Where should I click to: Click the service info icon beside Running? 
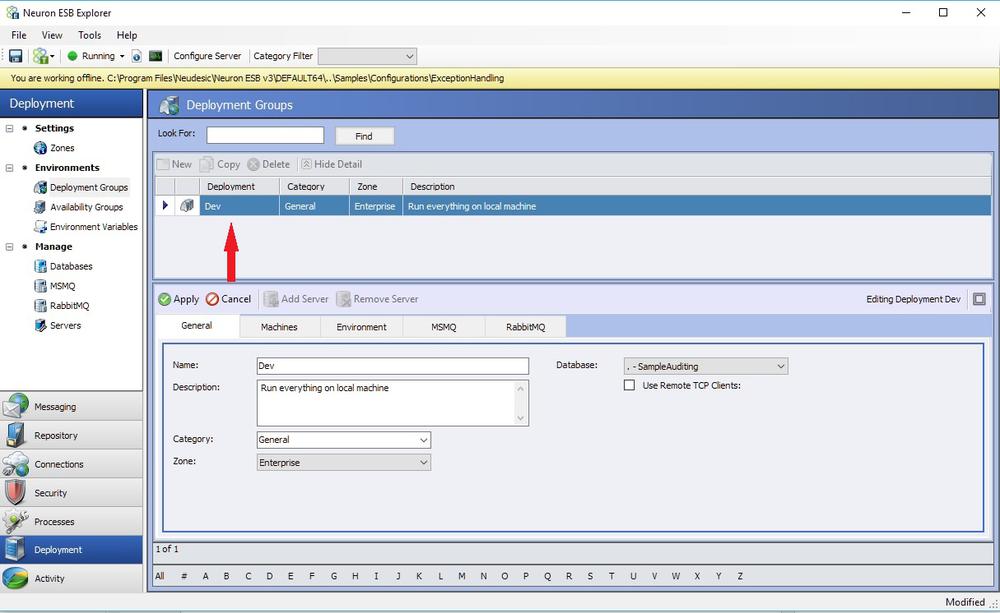click(136, 56)
